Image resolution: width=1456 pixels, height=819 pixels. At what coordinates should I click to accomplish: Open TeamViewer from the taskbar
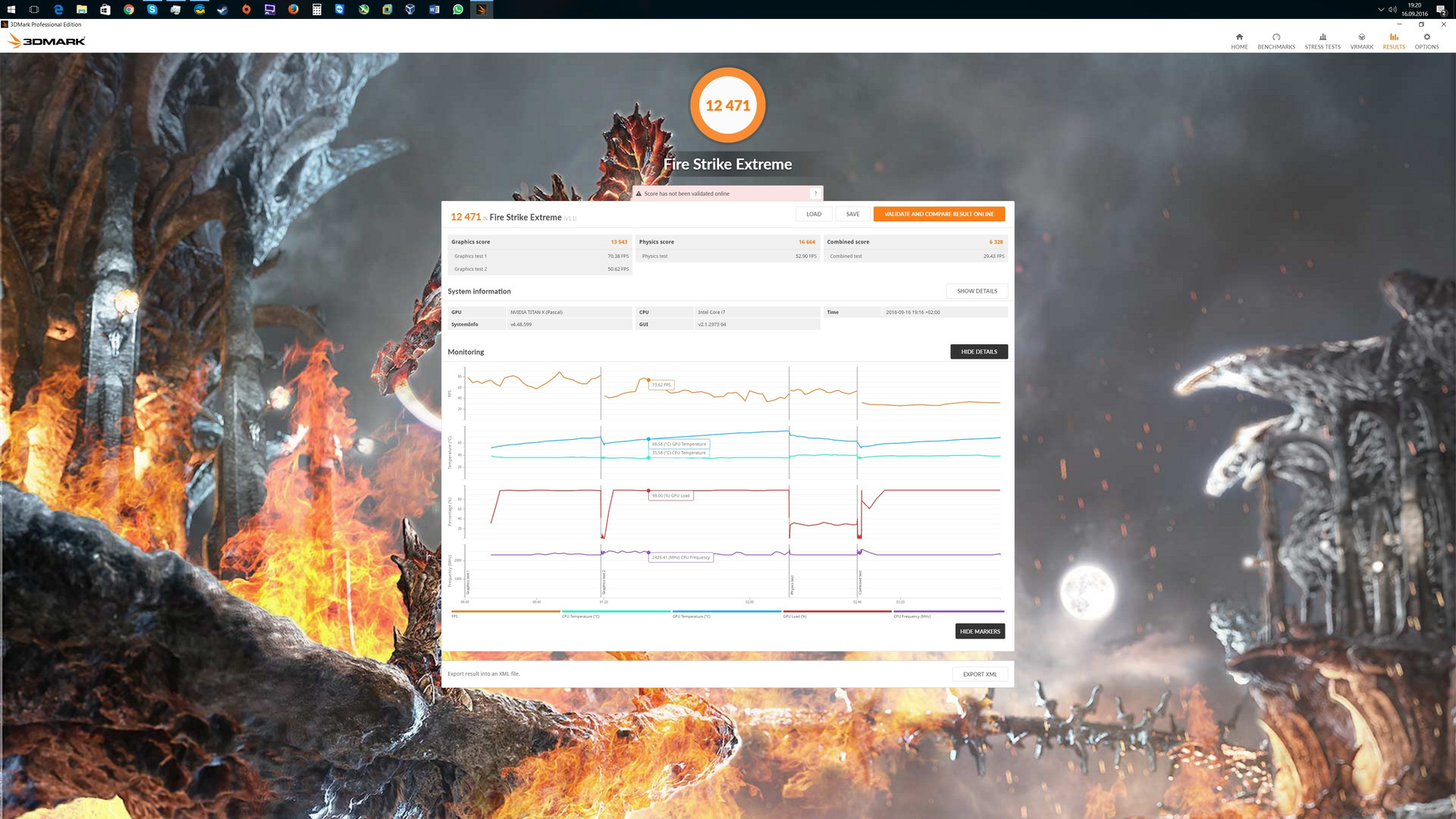point(340,9)
